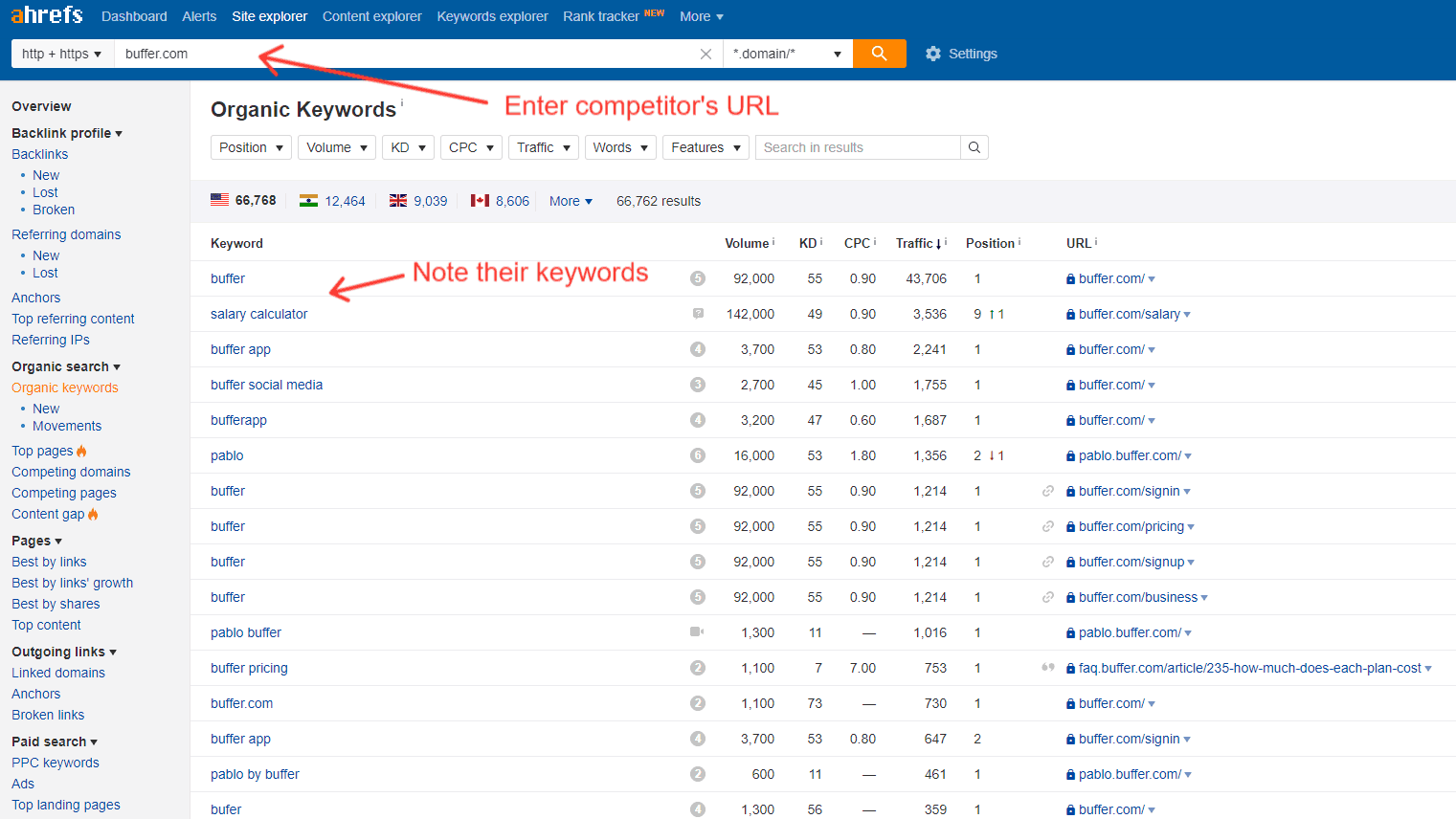Select the Canada flag icon
The width and height of the screenshot is (1456, 819).
click(x=480, y=201)
